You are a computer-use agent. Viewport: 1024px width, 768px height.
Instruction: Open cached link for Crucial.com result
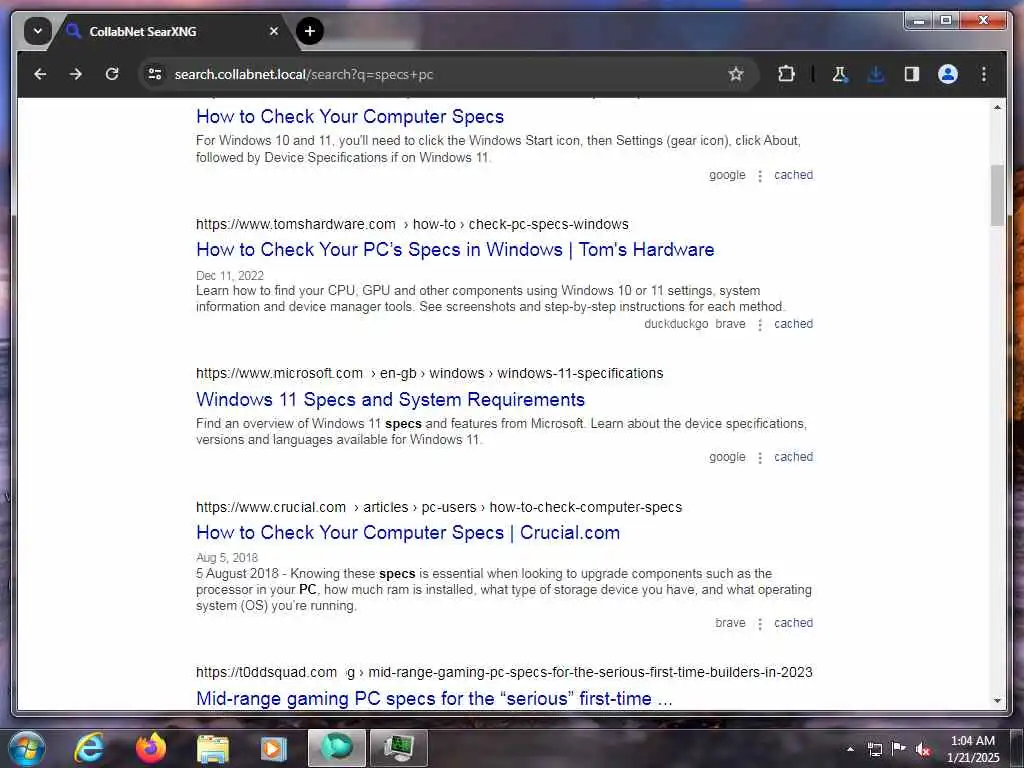(x=793, y=623)
